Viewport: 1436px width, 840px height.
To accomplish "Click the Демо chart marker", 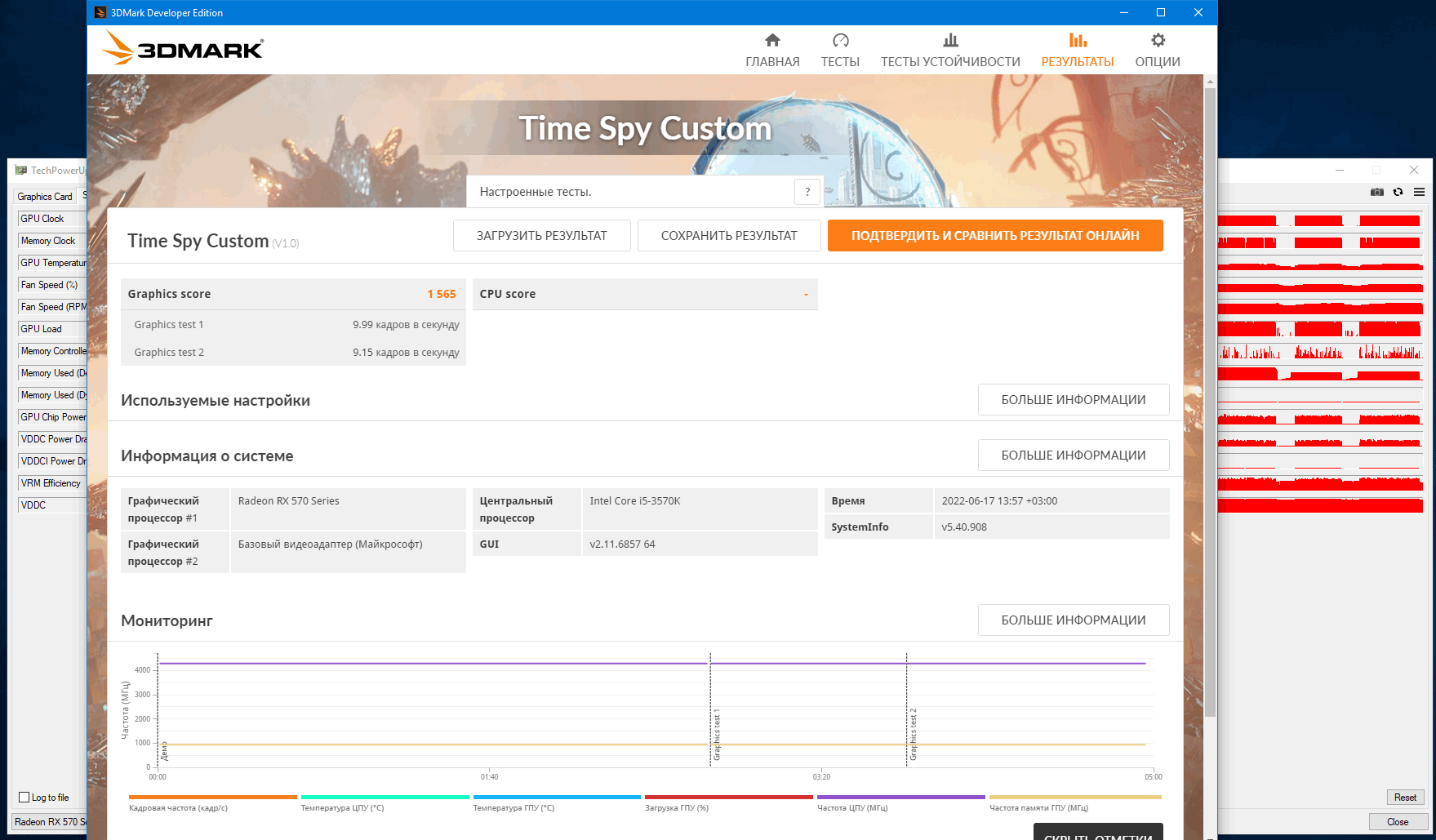I will 164,750.
